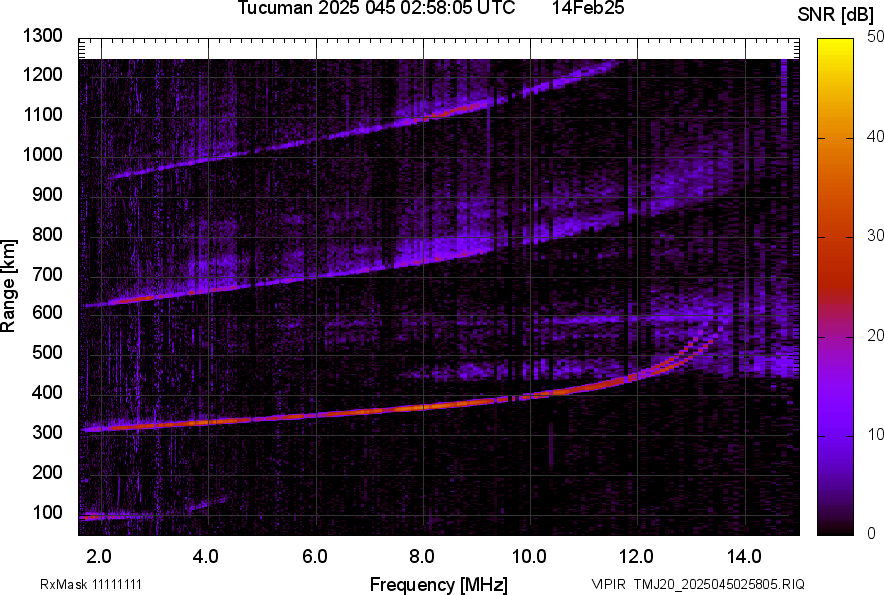The width and height of the screenshot is (884, 595).
Task: Click the range tick label "200"
Action: pyautogui.click(x=47, y=473)
